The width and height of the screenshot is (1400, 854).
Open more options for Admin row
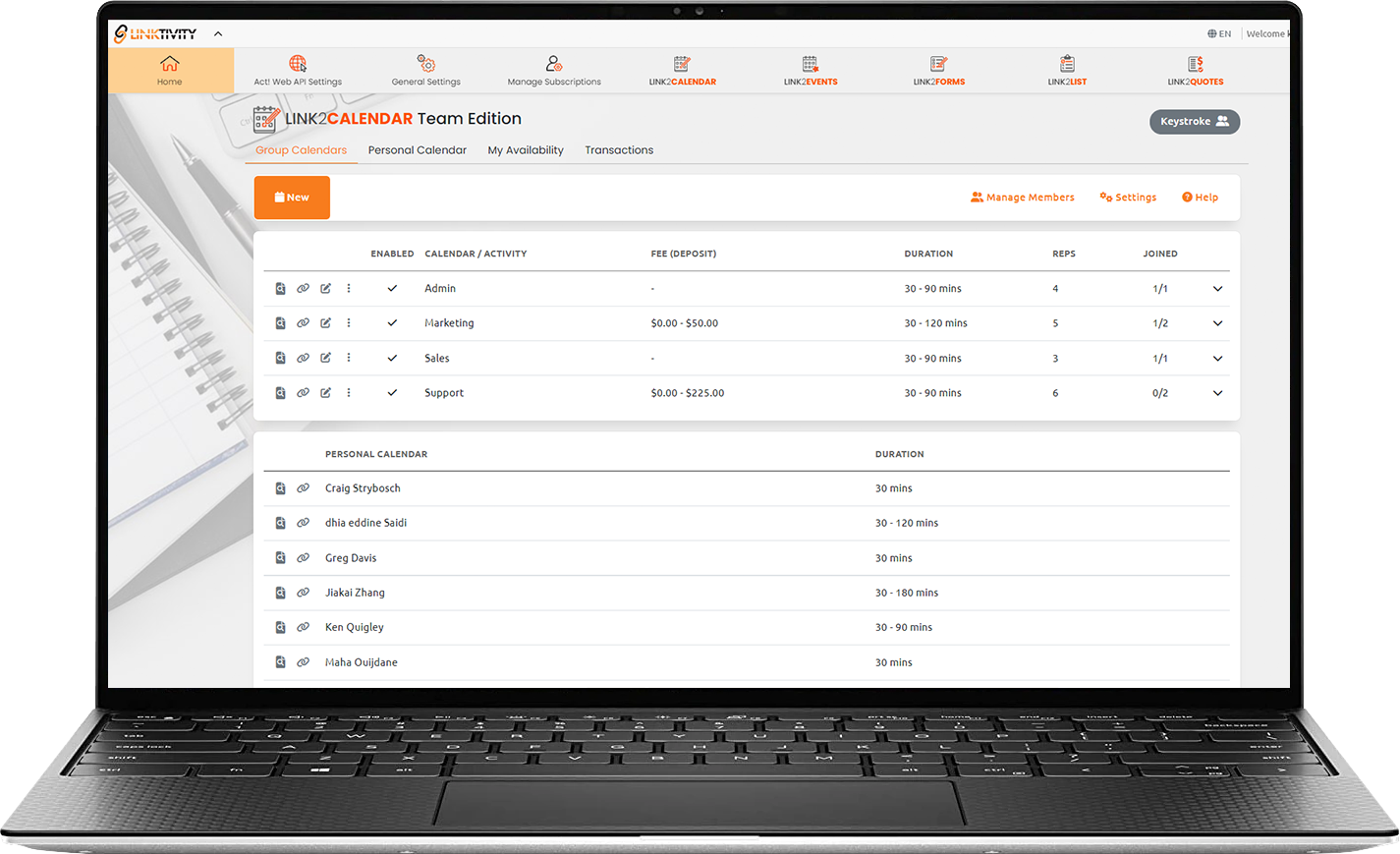point(349,289)
